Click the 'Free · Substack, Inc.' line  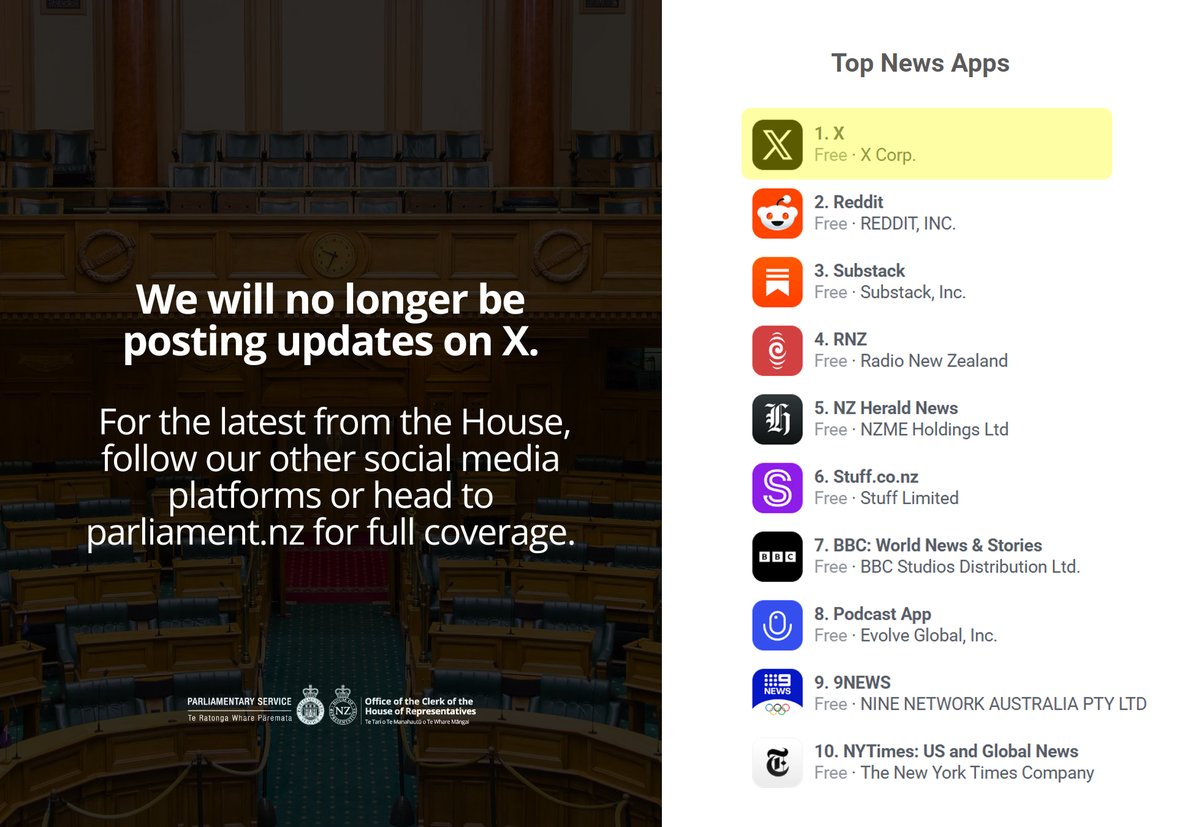[890, 293]
